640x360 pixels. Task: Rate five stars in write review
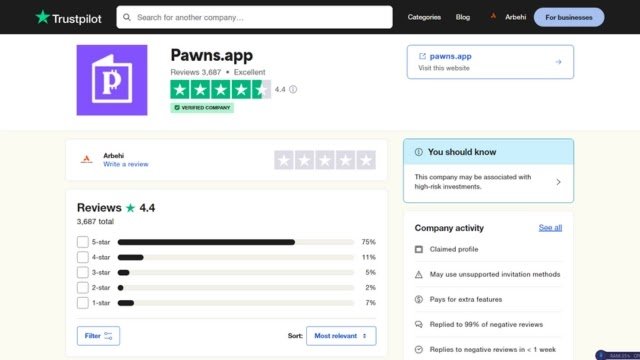pos(366,160)
